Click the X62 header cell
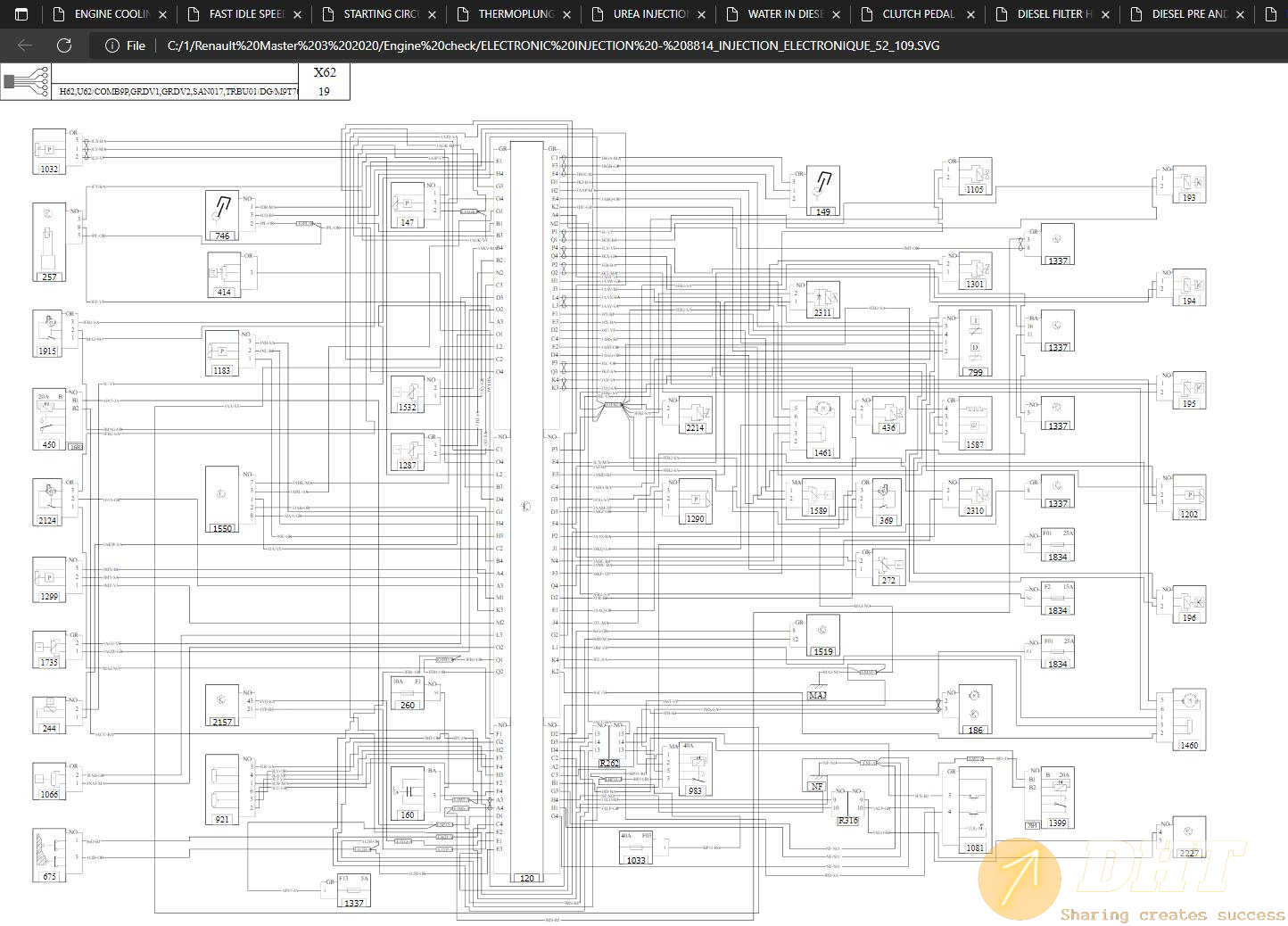The height and width of the screenshot is (926, 1288). (325, 73)
